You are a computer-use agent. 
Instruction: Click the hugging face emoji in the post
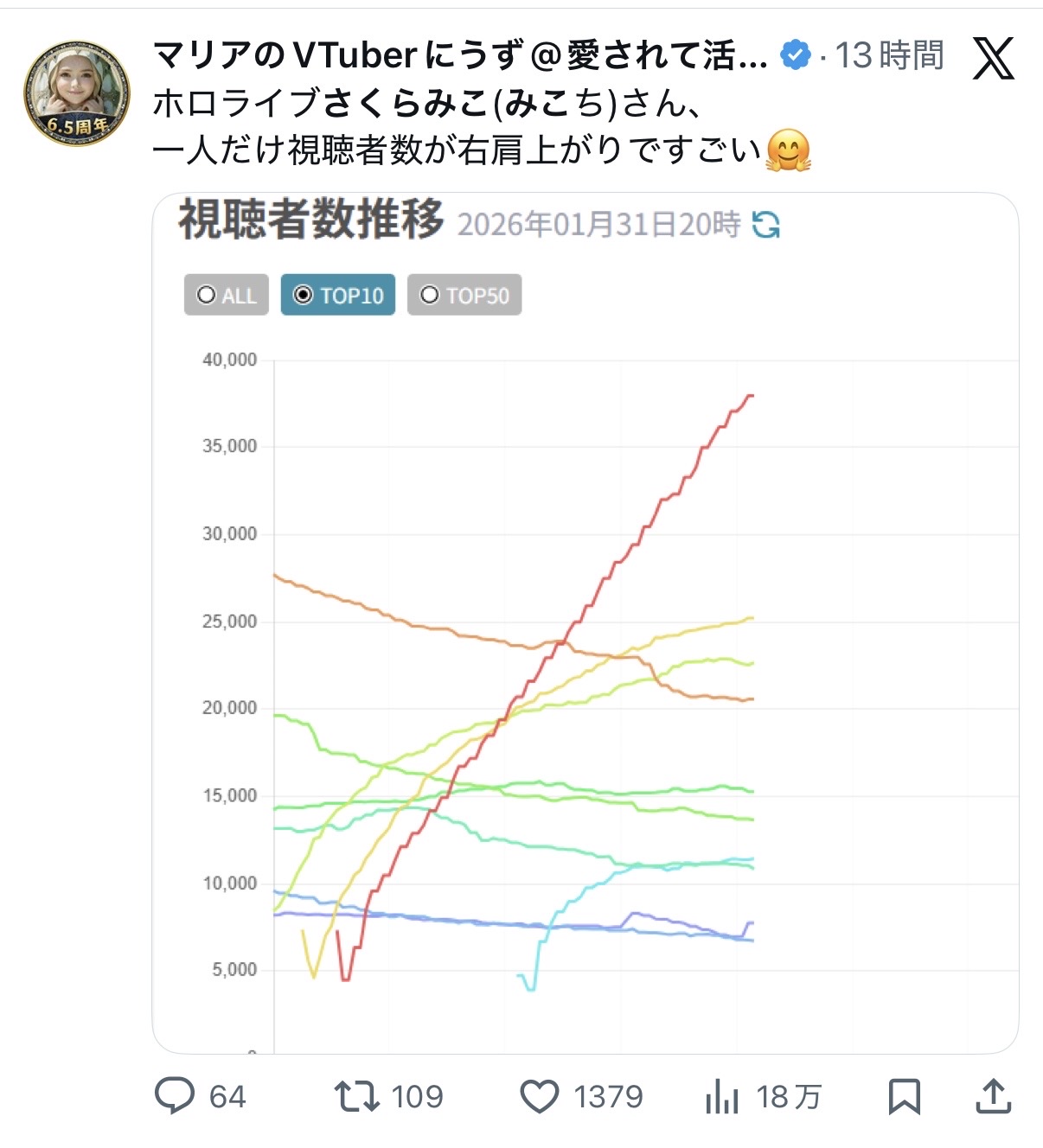pos(788,150)
